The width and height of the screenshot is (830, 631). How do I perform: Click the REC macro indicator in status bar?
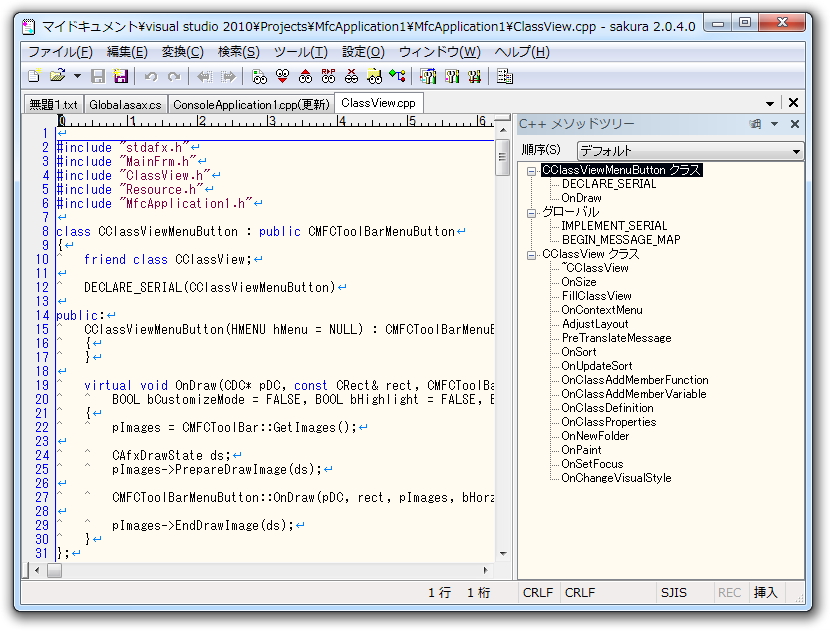(729, 593)
